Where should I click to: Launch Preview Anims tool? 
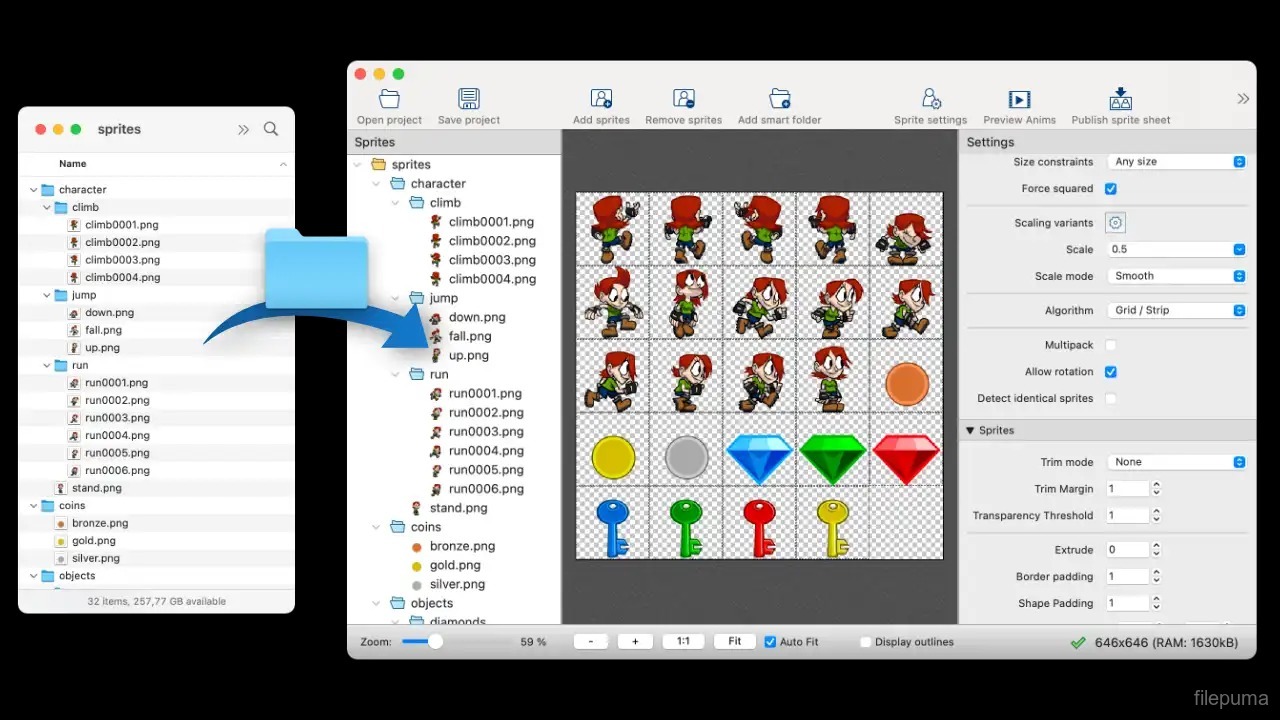1019,99
